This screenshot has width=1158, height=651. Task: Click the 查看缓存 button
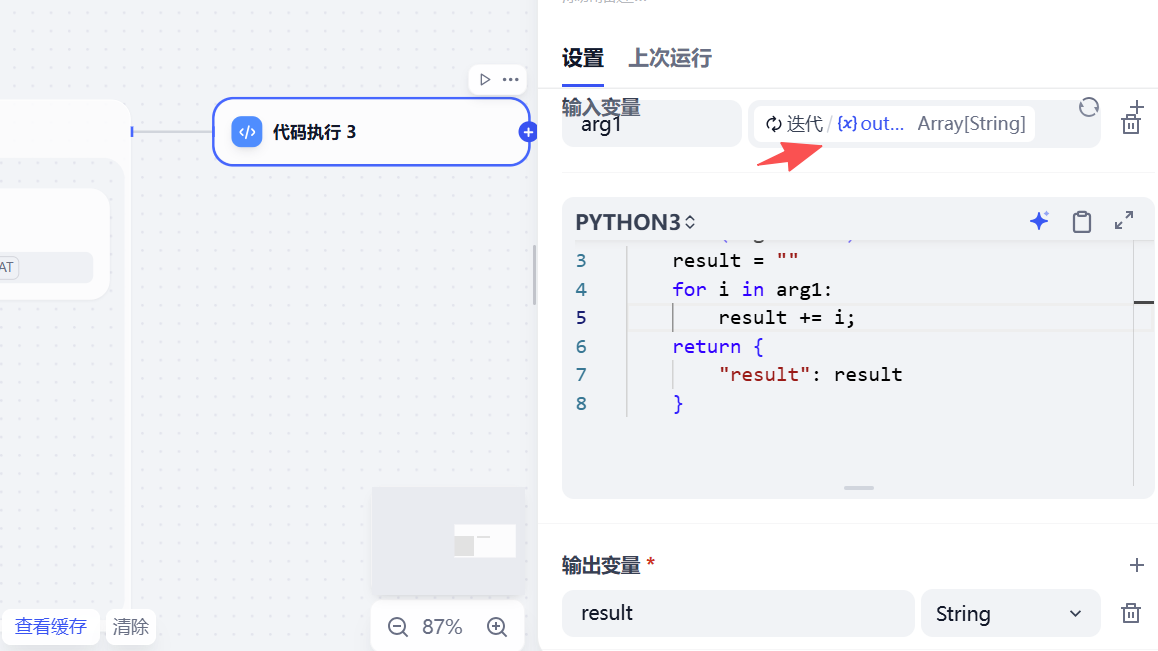point(50,627)
